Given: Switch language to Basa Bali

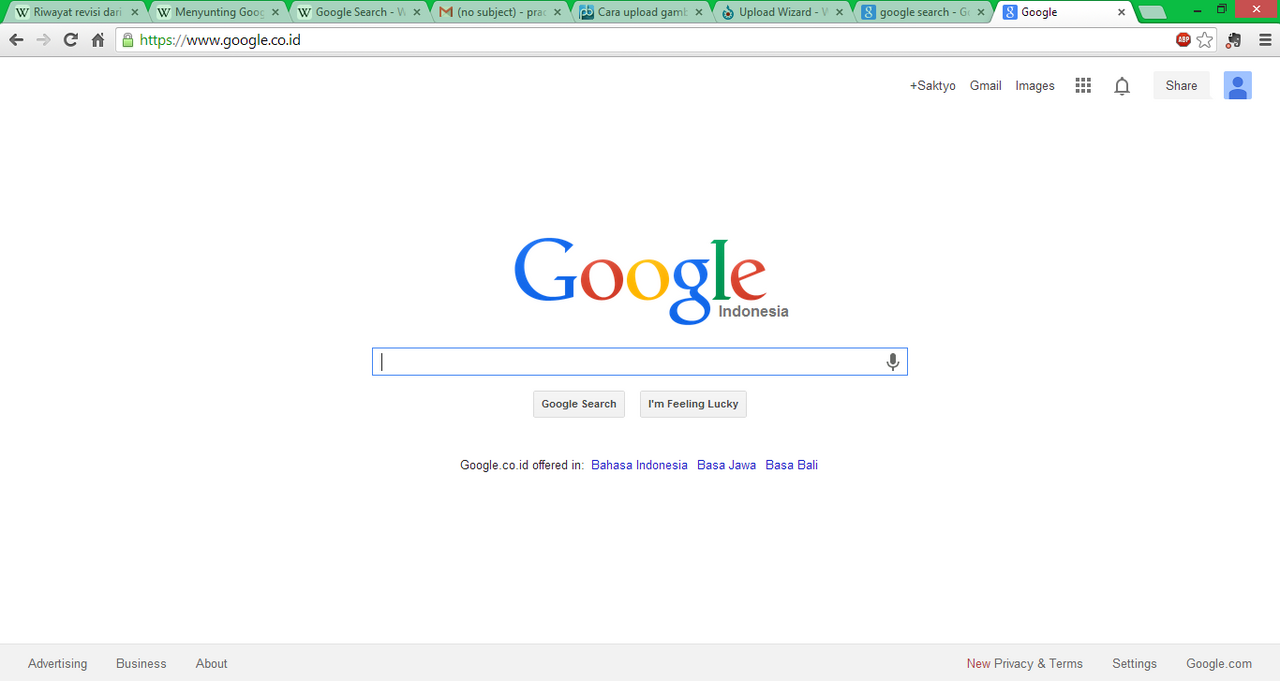Looking at the screenshot, I should 791,465.
